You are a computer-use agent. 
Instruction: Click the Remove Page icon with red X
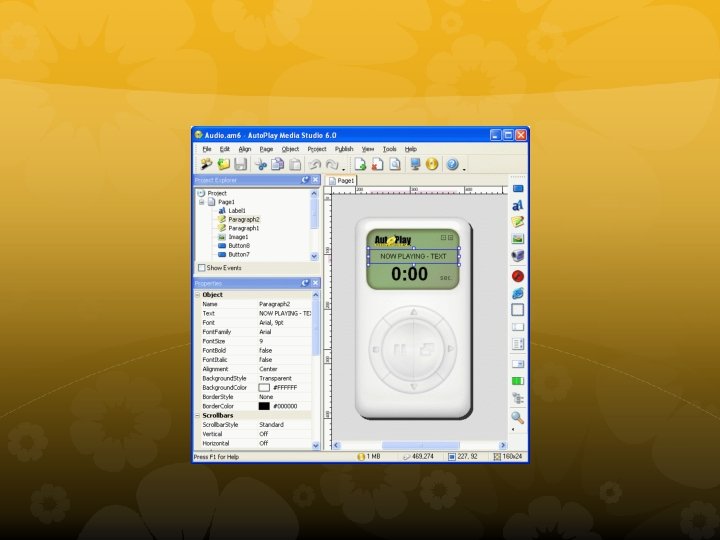coord(377,164)
